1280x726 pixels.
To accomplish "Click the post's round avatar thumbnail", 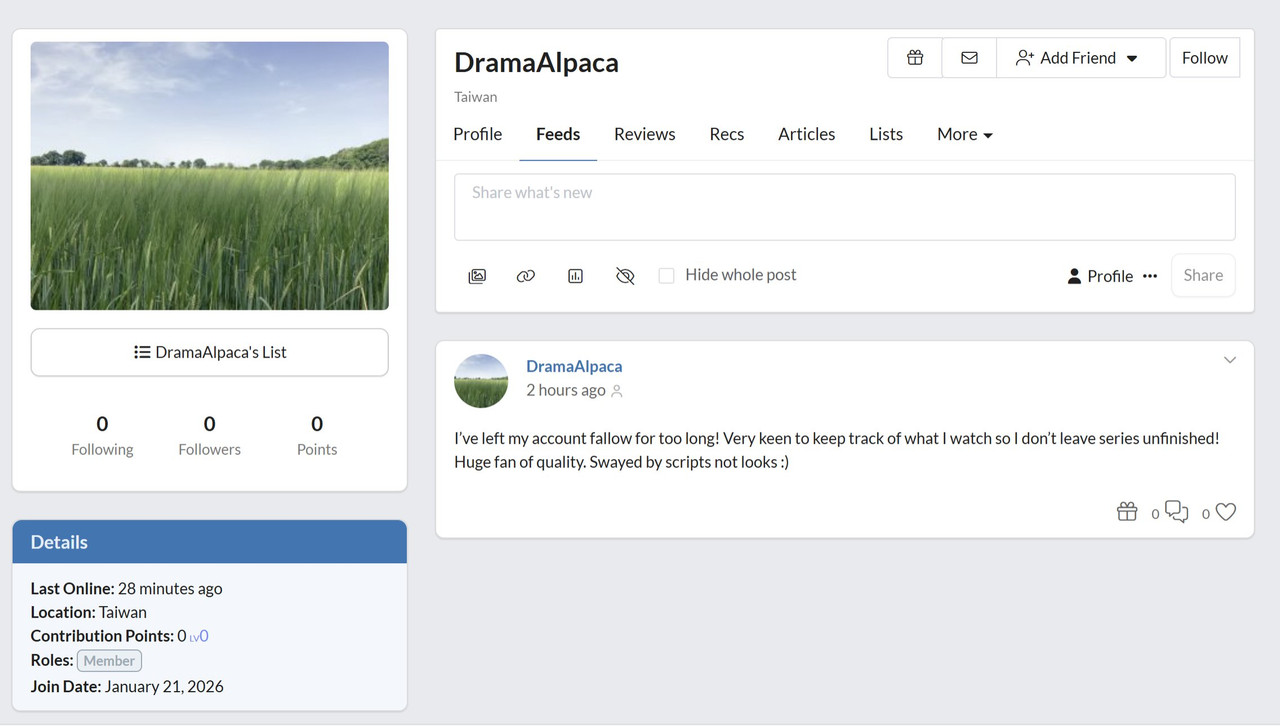I will tap(481, 381).
